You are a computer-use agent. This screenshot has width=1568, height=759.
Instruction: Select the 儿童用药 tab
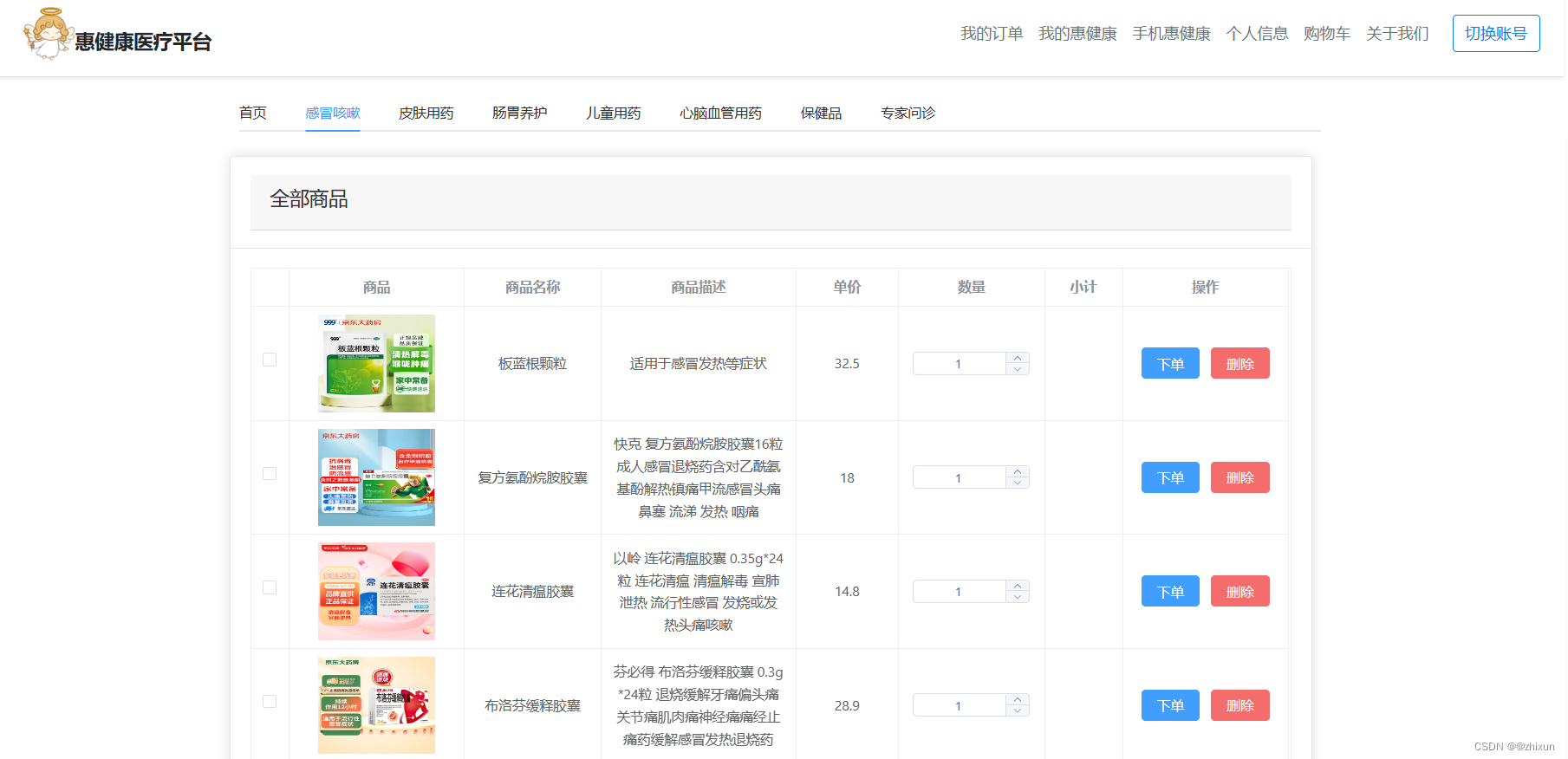[614, 113]
